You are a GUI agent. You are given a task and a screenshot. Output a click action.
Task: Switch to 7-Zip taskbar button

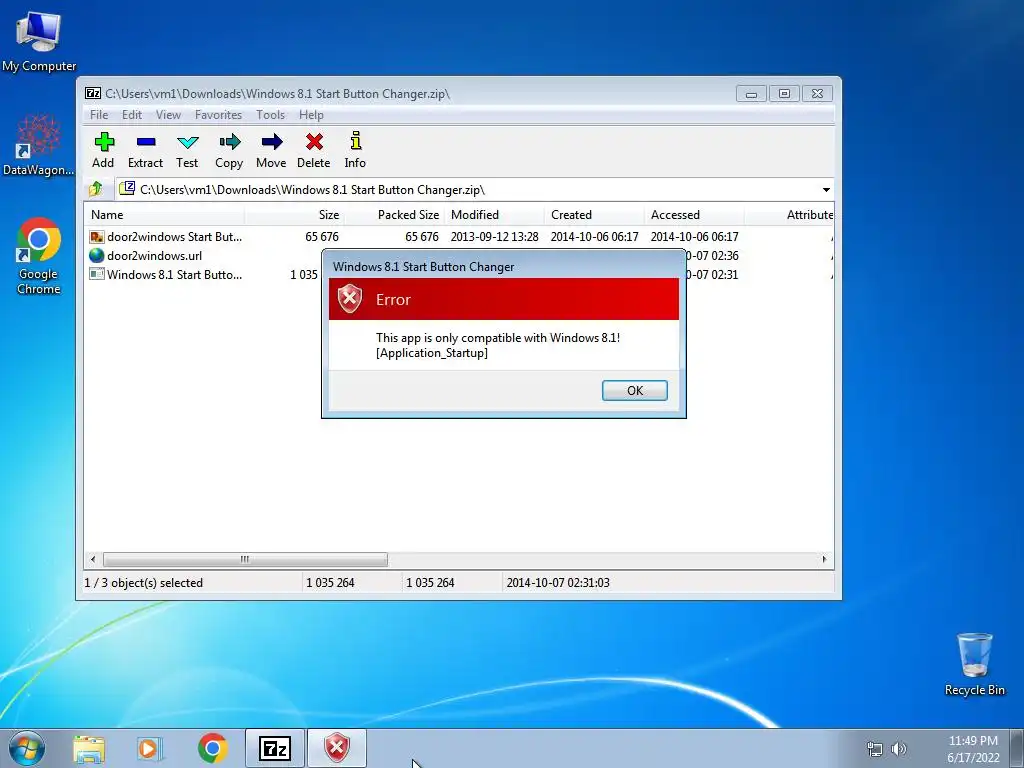[275, 748]
